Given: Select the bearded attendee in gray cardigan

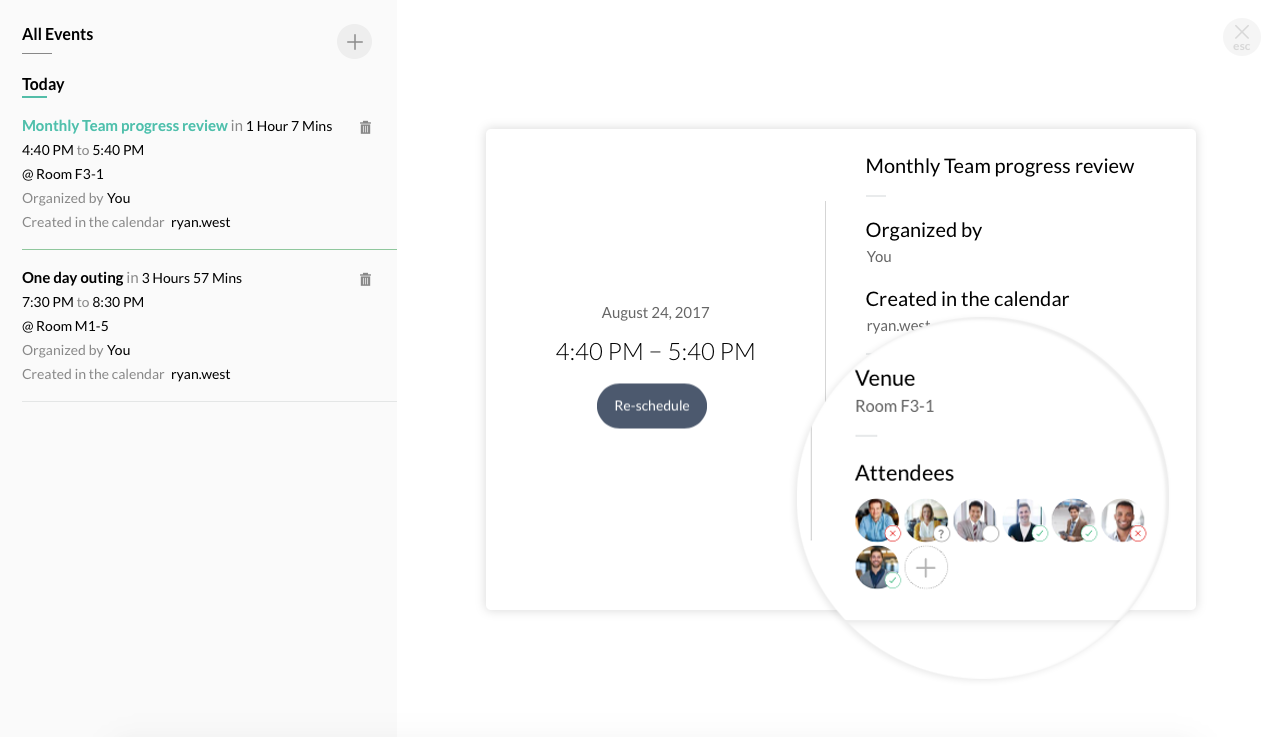Looking at the screenshot, I should click(877, 567).
